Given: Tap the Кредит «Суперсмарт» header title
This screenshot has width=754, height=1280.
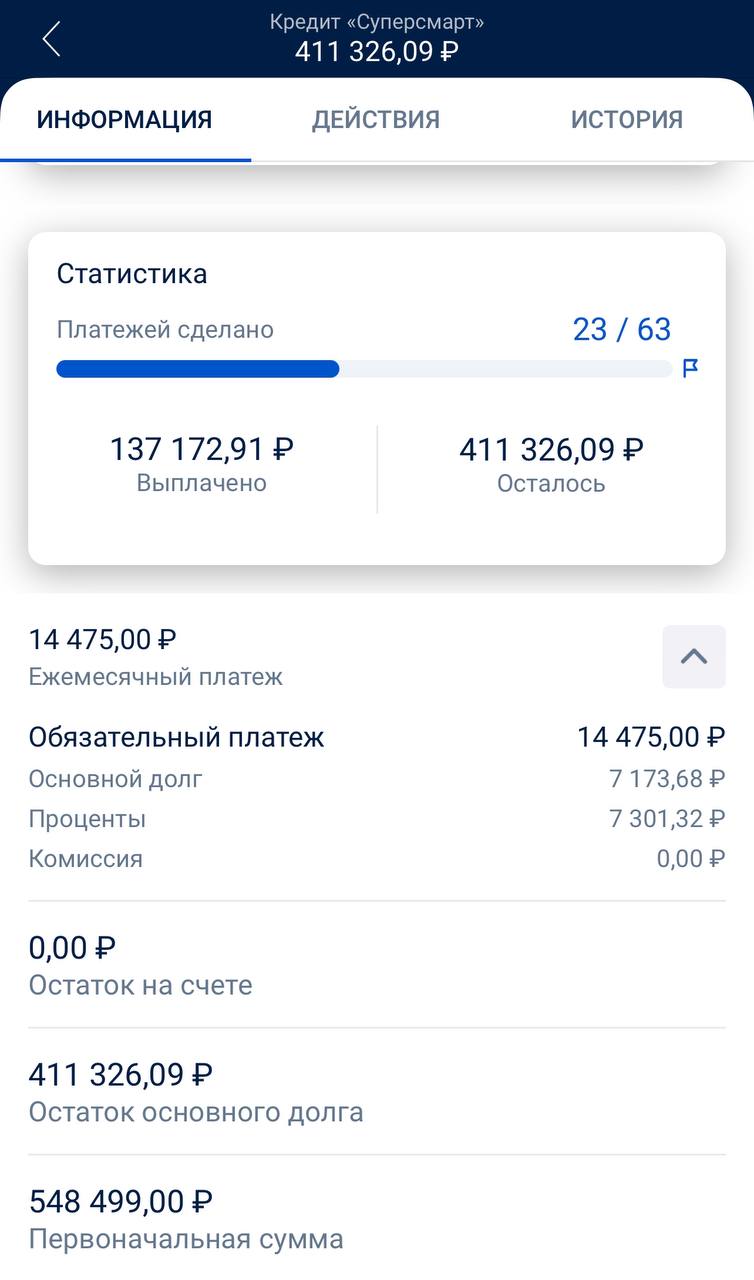Looking at the screenshot, I should 377,22.
